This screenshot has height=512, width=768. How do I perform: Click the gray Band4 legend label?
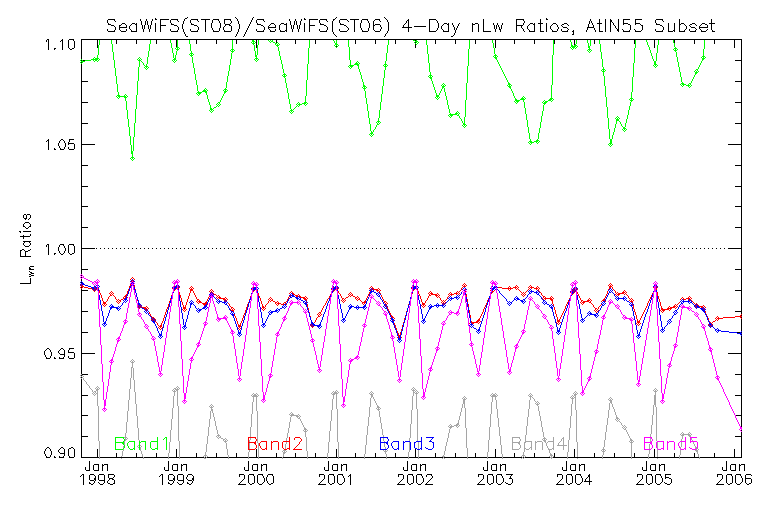(539, 444)
